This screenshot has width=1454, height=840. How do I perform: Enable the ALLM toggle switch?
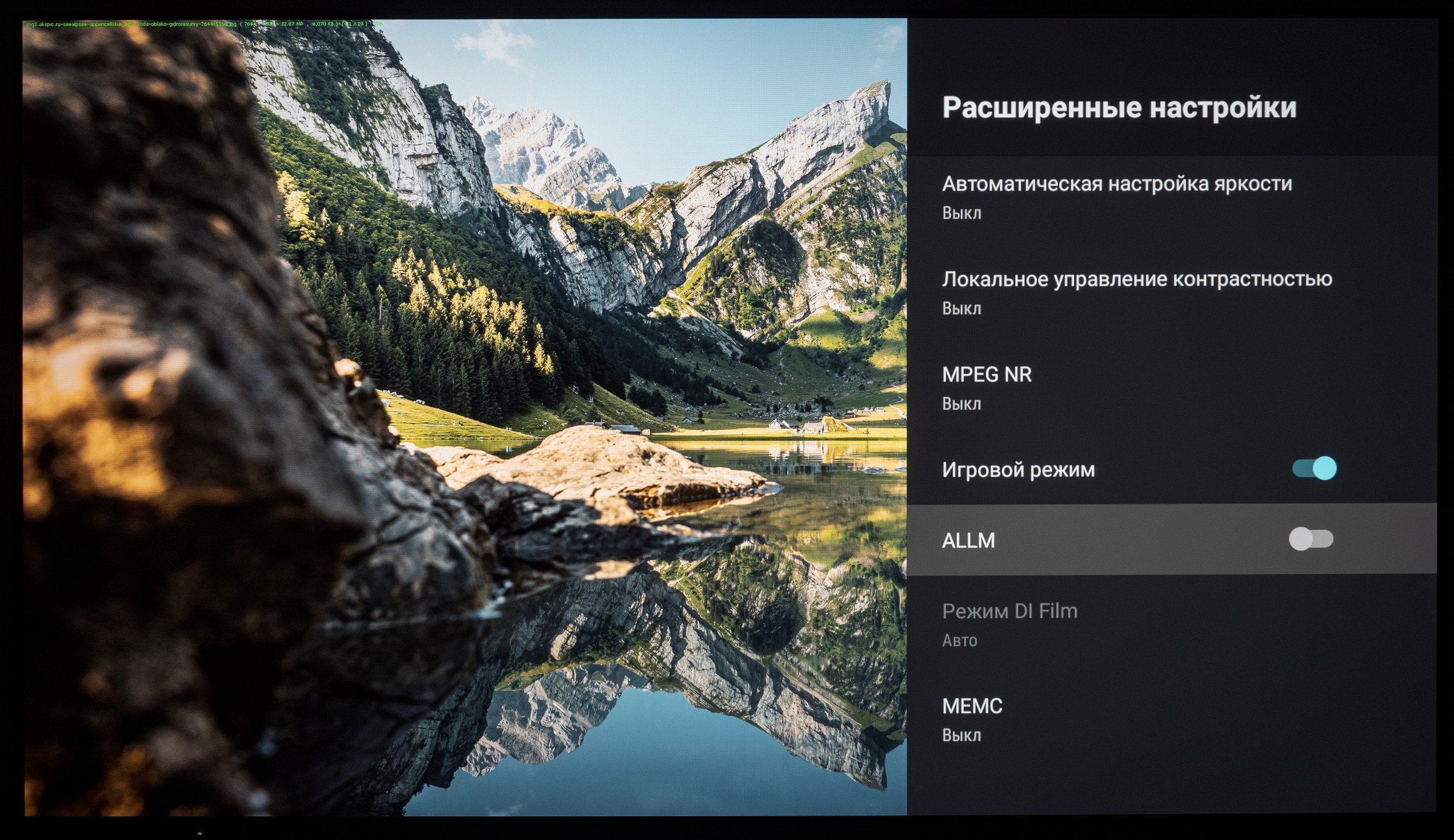(x=1311, y=539)
